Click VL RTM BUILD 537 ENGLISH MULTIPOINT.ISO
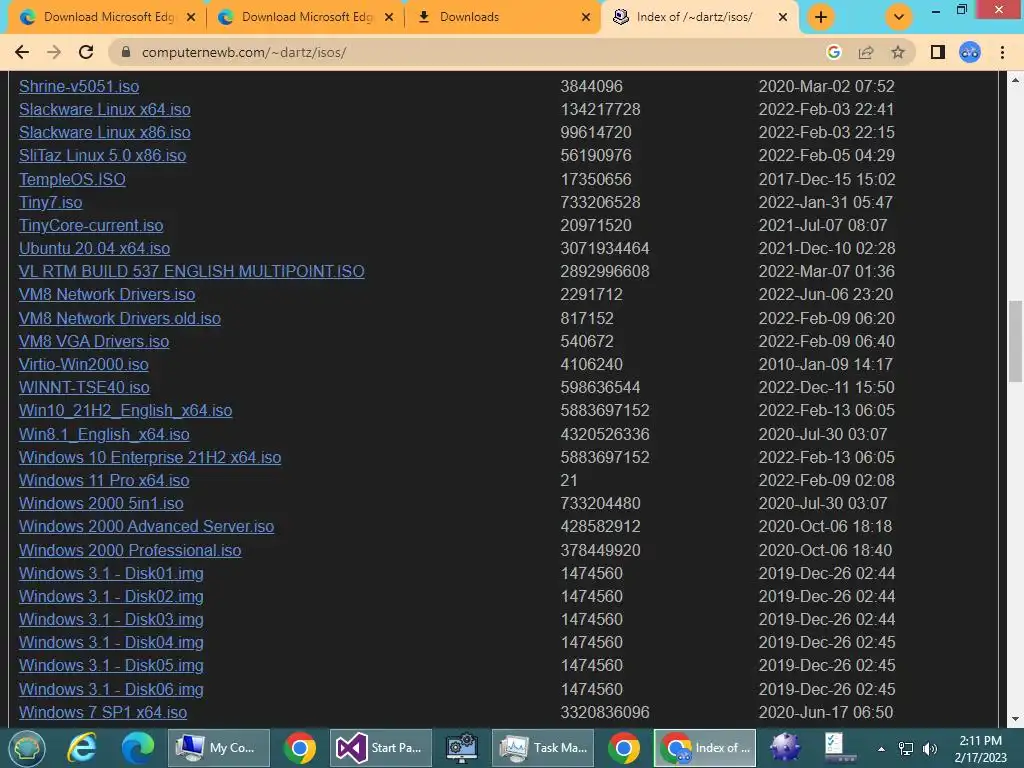Image resolution: width=1024 pixels, height=768 pixels. pos(192,271)
